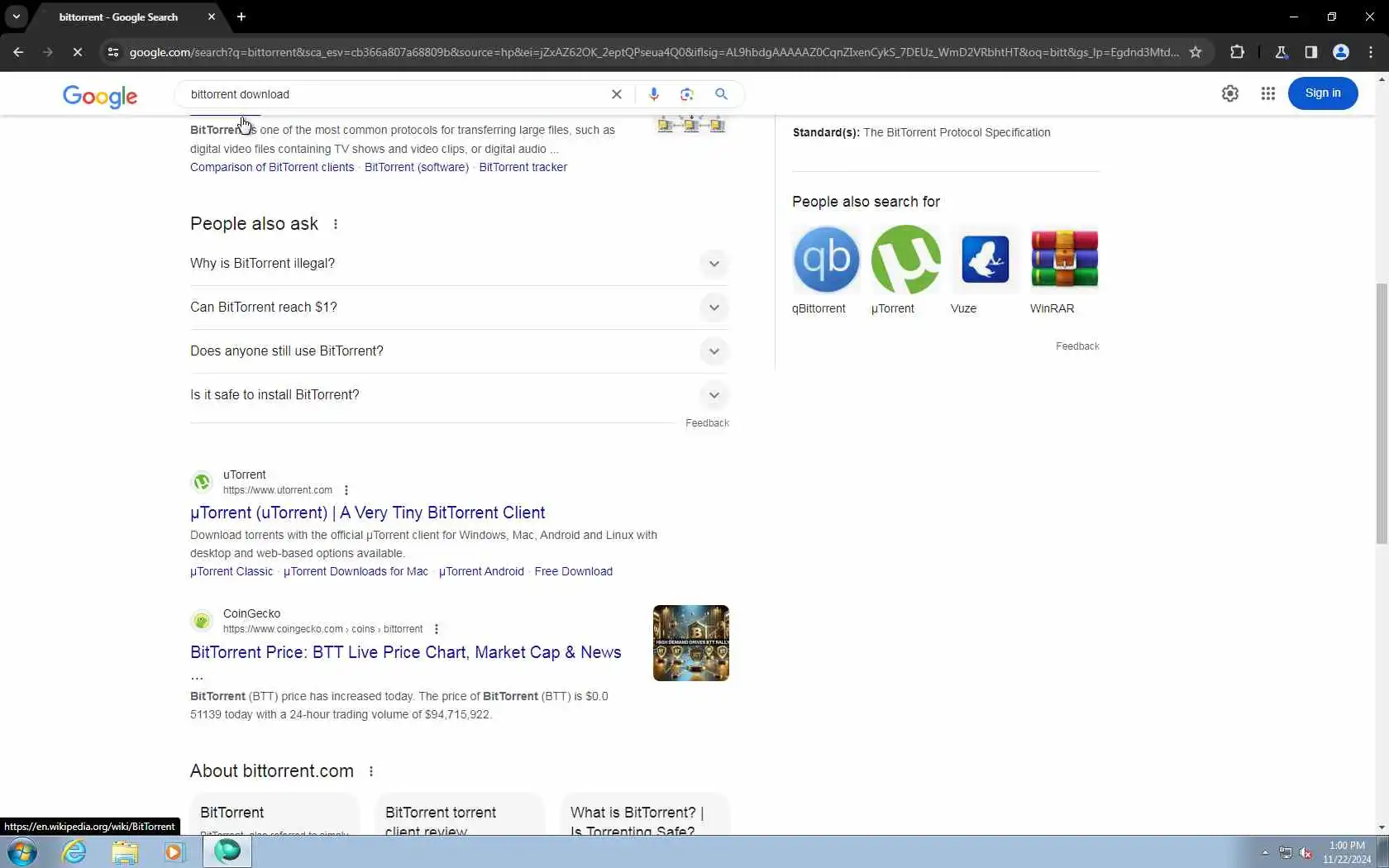Click the Google logo

100,96
